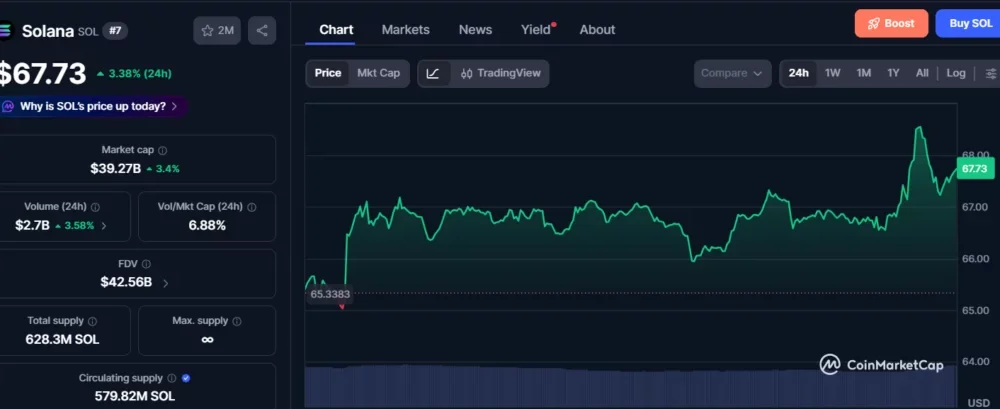The image size is (1000, 409).
Task: Click the 628.3M SOL total supply value
Action: coord(62,340)
